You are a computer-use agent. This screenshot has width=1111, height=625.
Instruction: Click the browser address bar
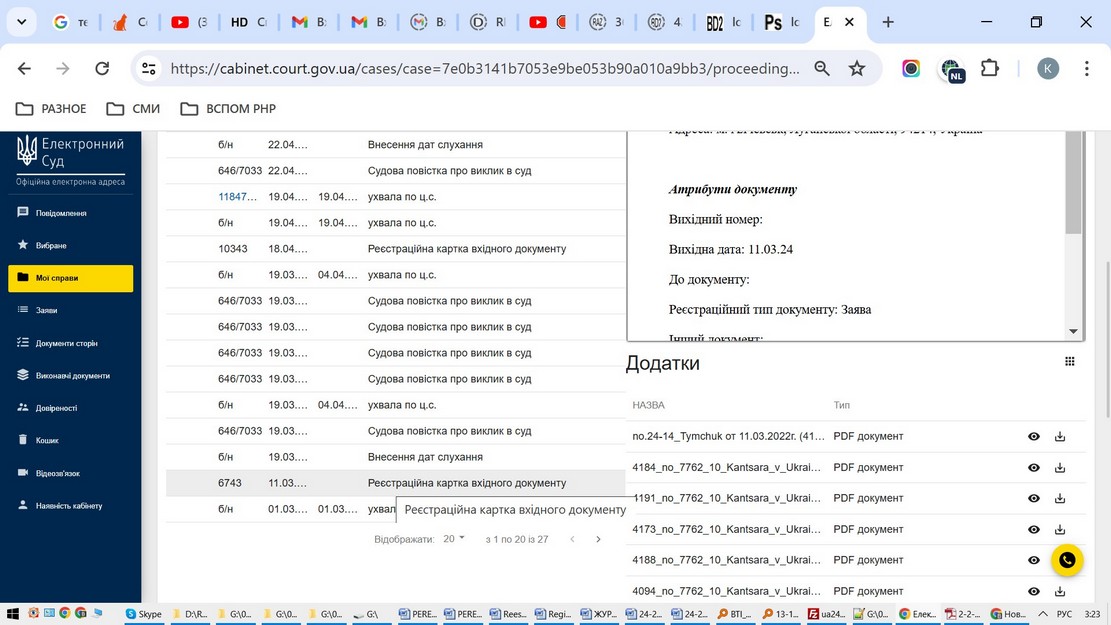(x=485, y=69)
